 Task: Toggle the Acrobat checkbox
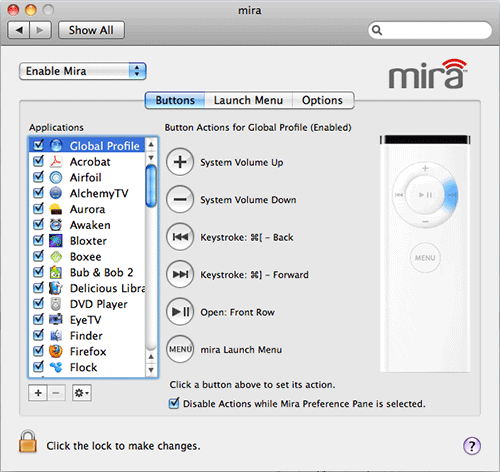pos(39,161)
